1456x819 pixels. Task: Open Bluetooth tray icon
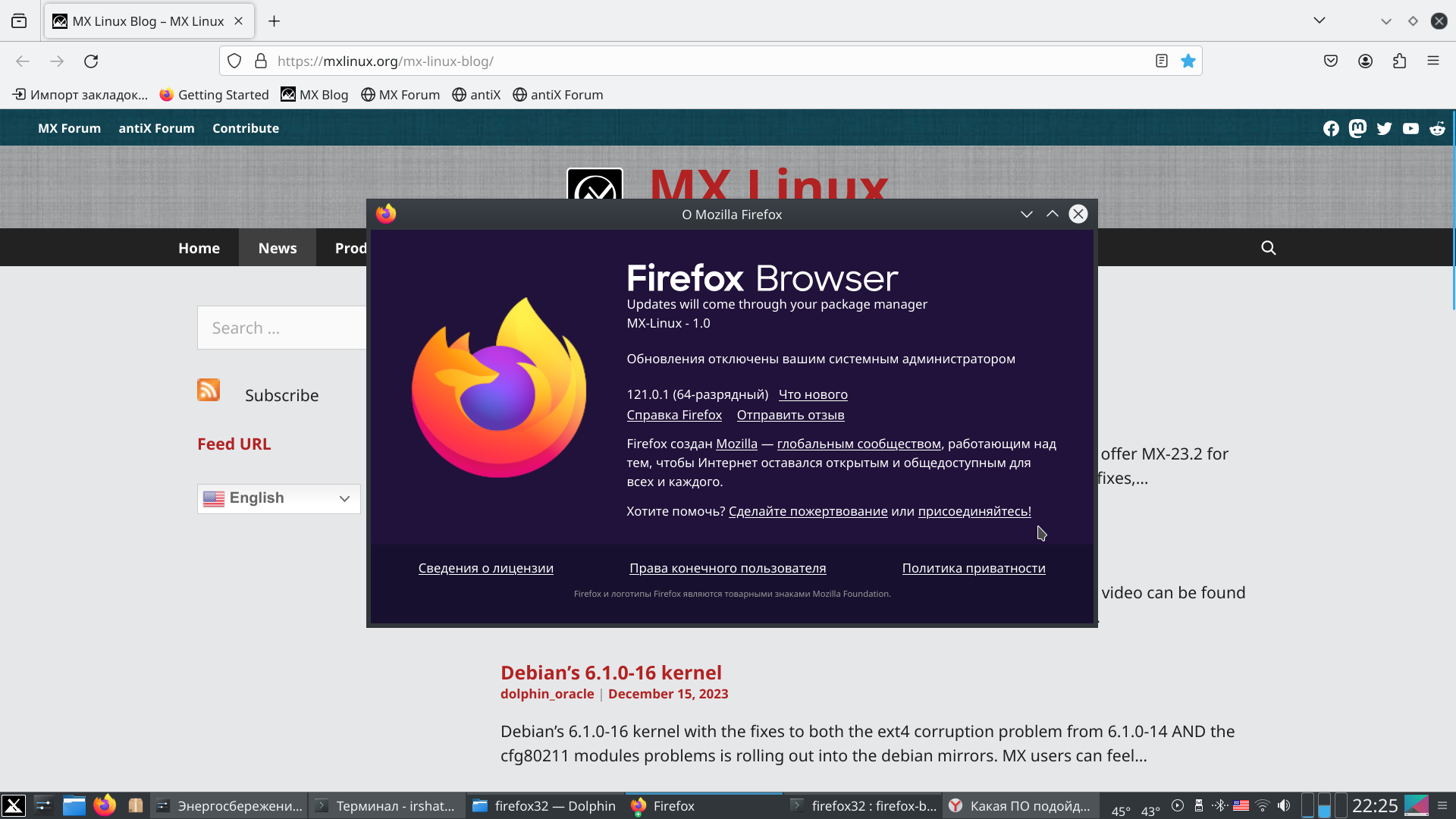(x=1219, y=805)
